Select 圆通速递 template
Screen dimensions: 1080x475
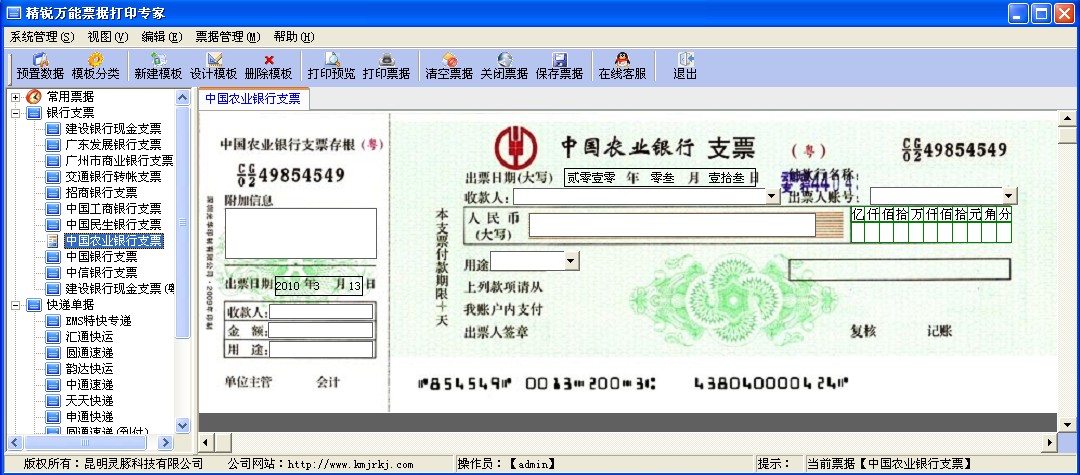(x=90, y=352)
